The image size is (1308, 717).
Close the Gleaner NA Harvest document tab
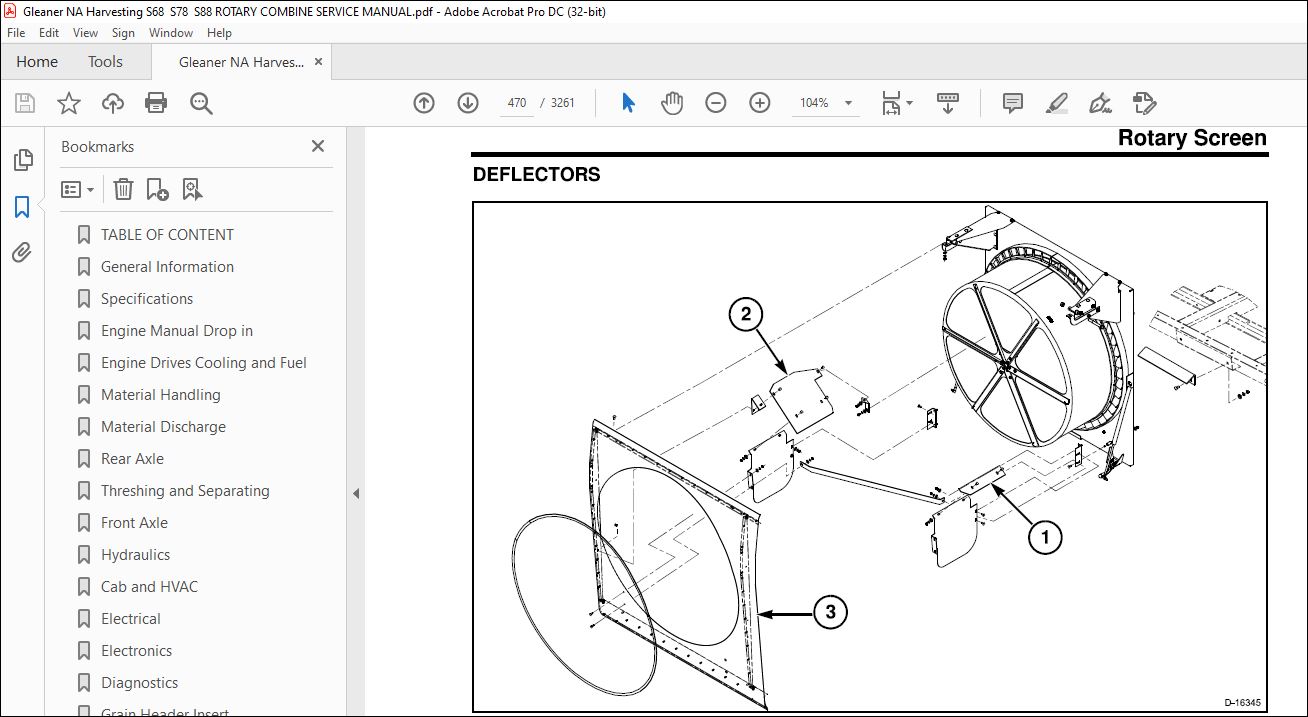pyautogui.click(x=319, y=62)
